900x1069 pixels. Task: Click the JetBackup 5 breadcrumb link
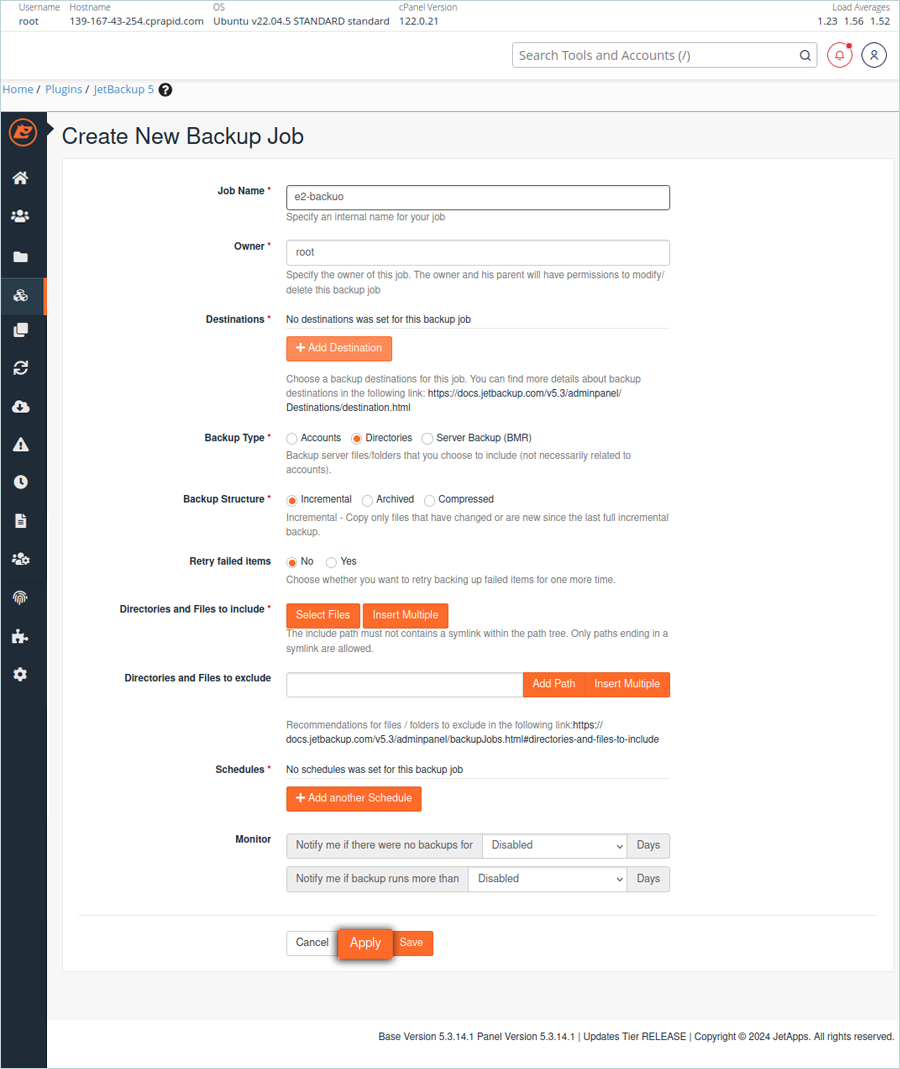pos(123,89)
